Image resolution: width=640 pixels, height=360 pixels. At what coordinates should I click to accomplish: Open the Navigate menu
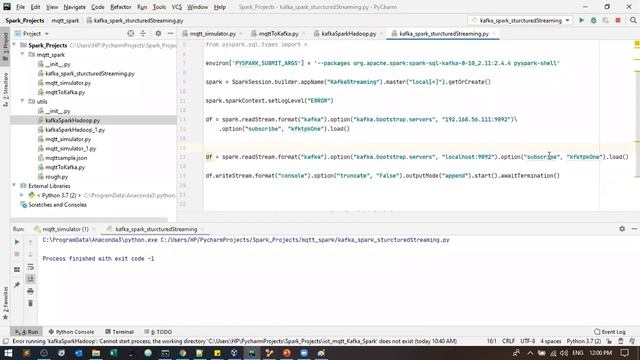tap(75, 7)
